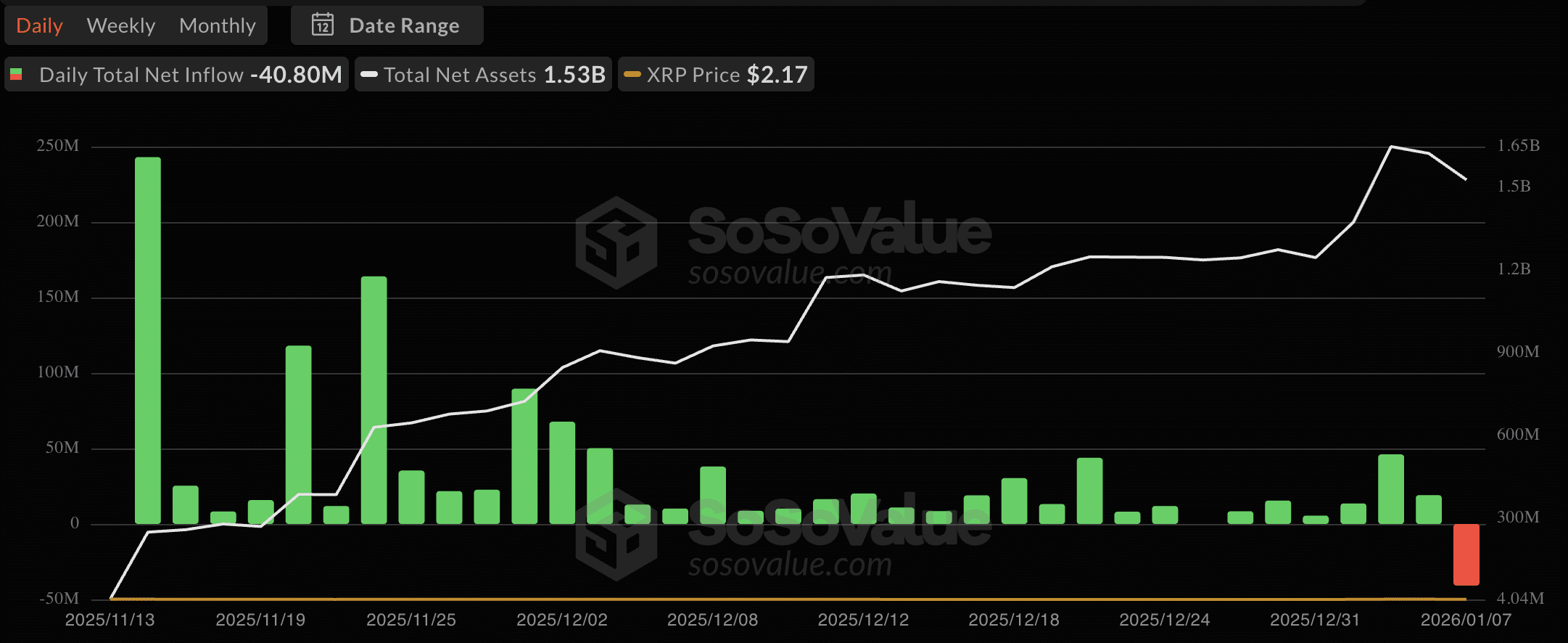Viewport: 1568px width, 643px height.
Task: Click the calendar icon in Date Range button
Action: tap(321, 25)
